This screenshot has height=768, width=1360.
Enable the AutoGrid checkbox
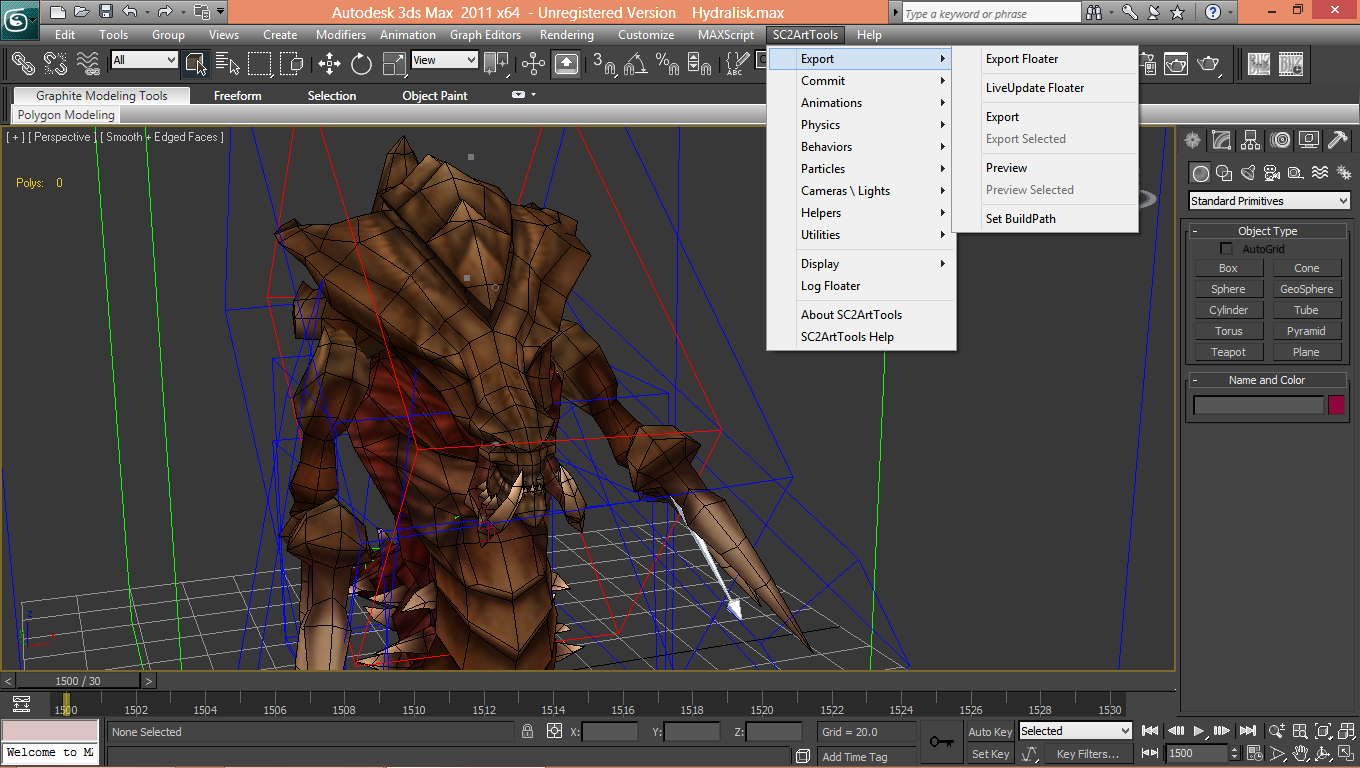click(x=1227, y=249)
